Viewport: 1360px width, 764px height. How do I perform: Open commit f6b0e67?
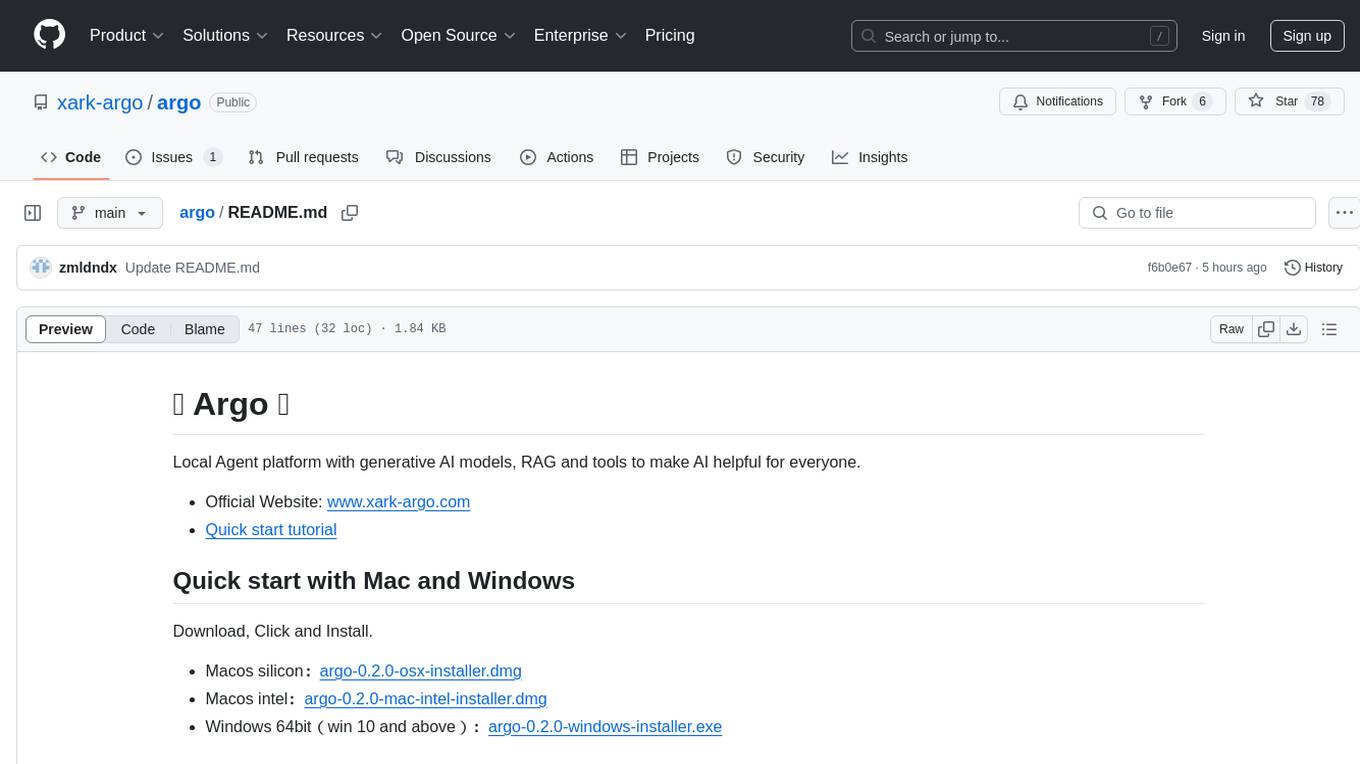tap(1170, 268)
